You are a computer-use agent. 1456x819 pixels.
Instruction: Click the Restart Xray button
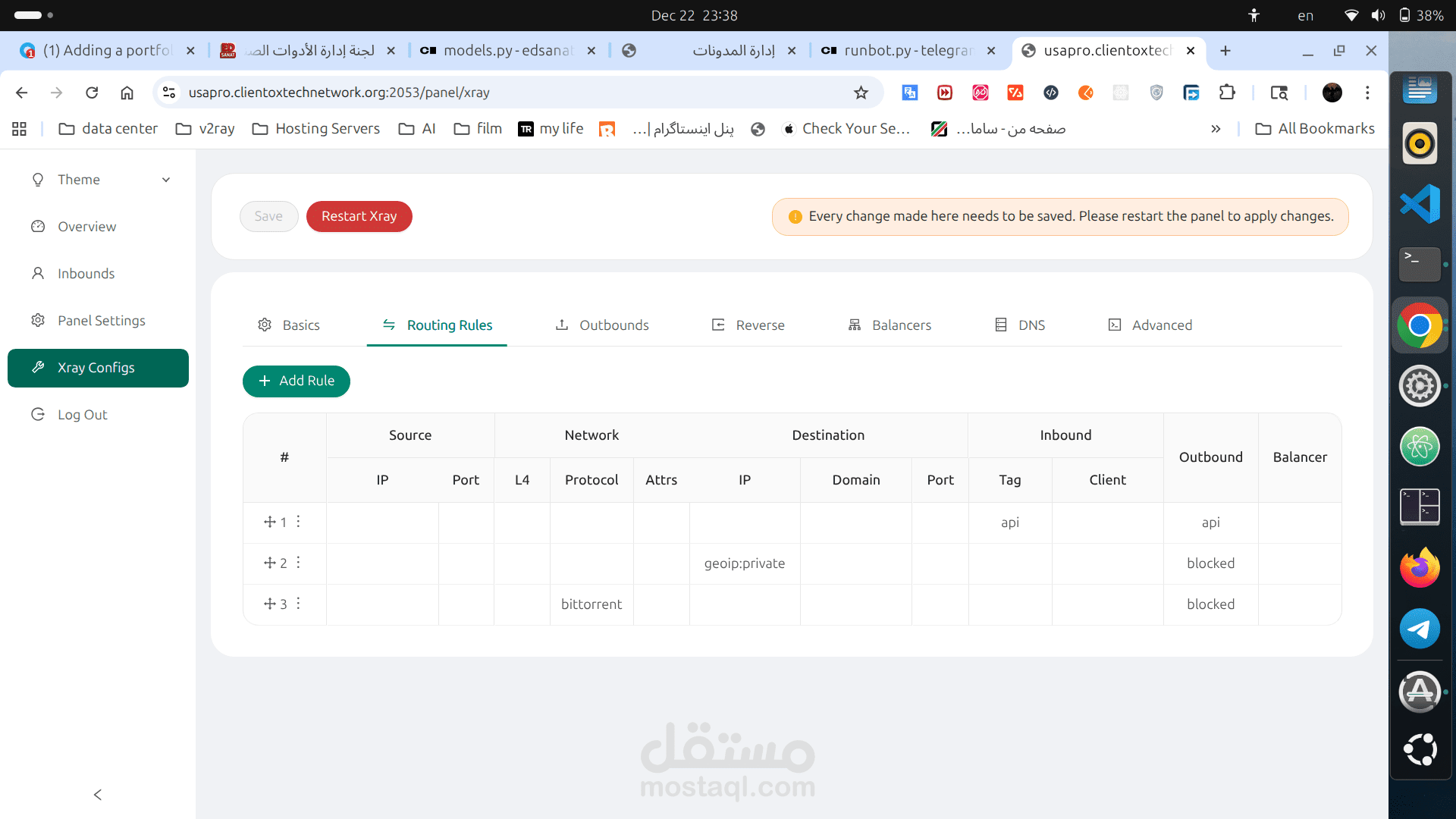(359, 216)
